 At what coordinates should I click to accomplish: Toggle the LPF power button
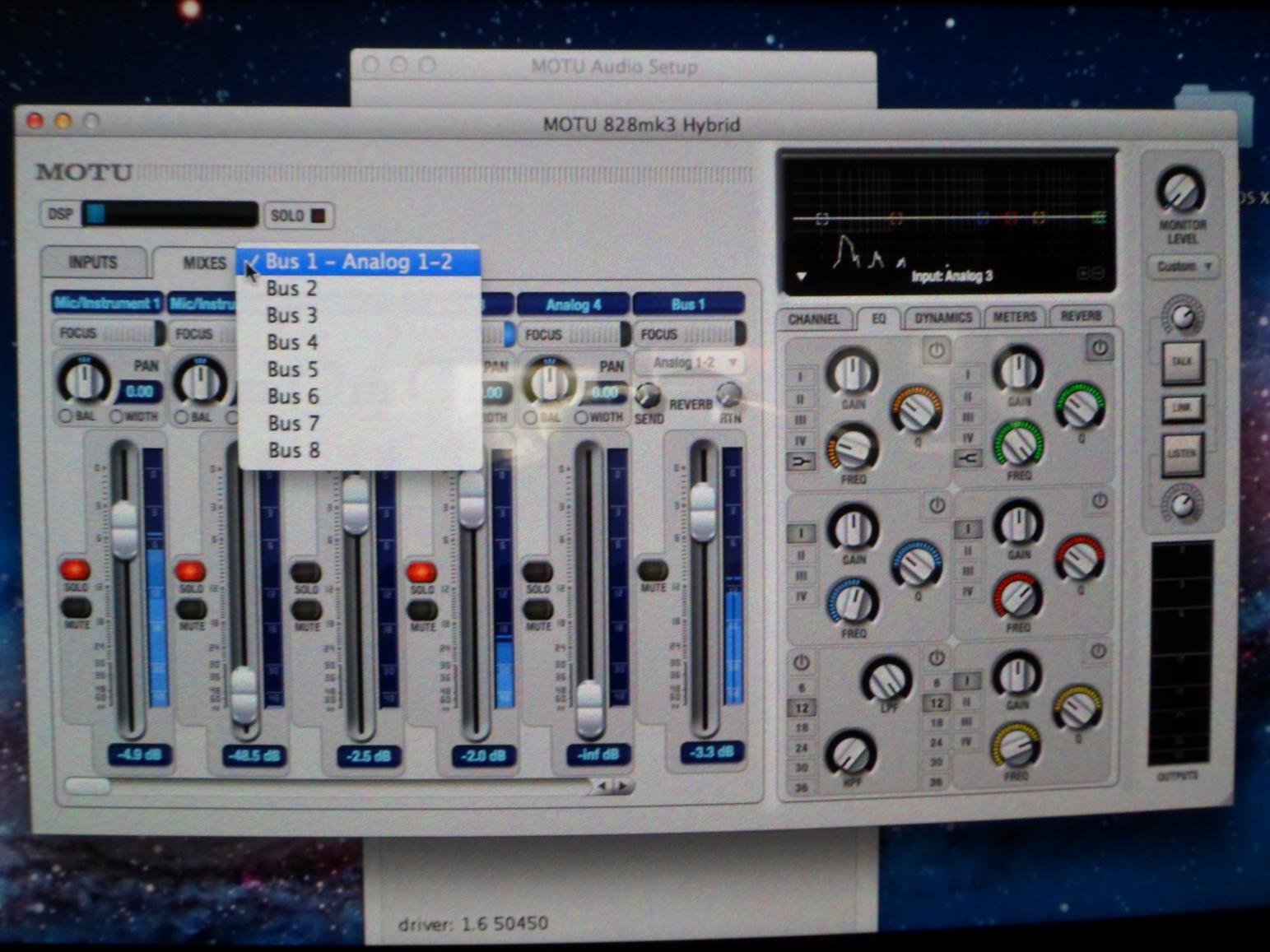click(937, 658)
